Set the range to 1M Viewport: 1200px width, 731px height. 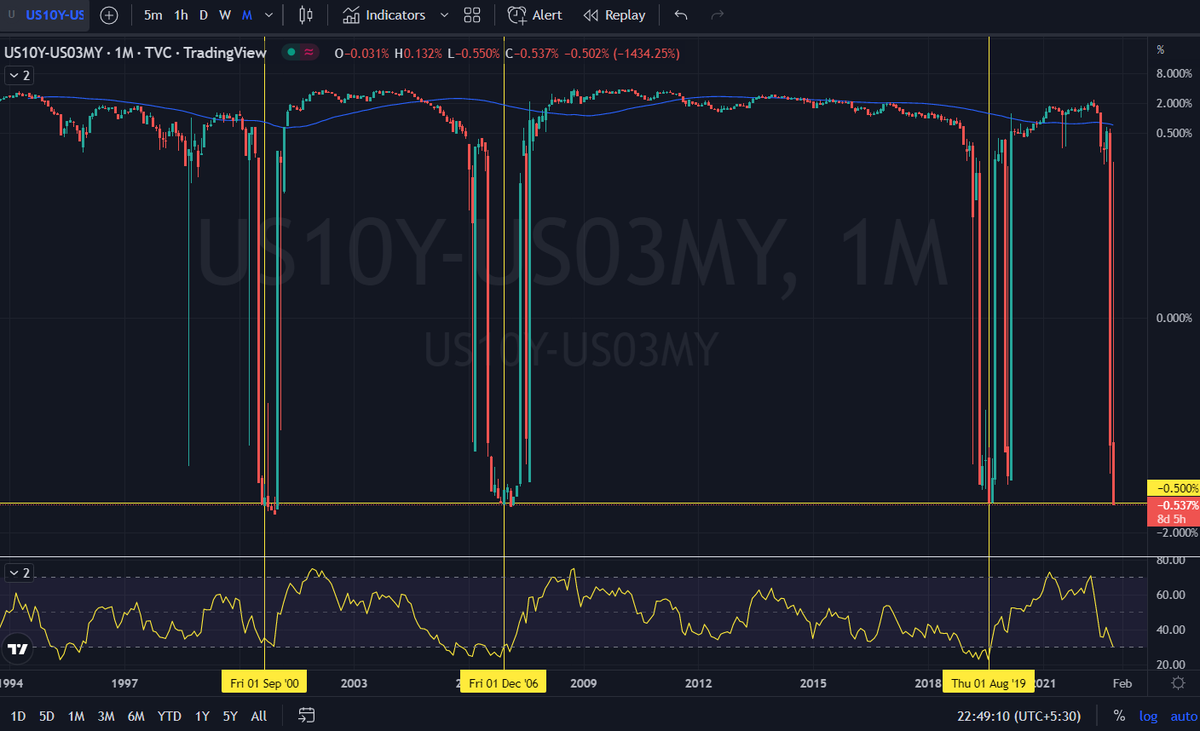click(76, 716)
